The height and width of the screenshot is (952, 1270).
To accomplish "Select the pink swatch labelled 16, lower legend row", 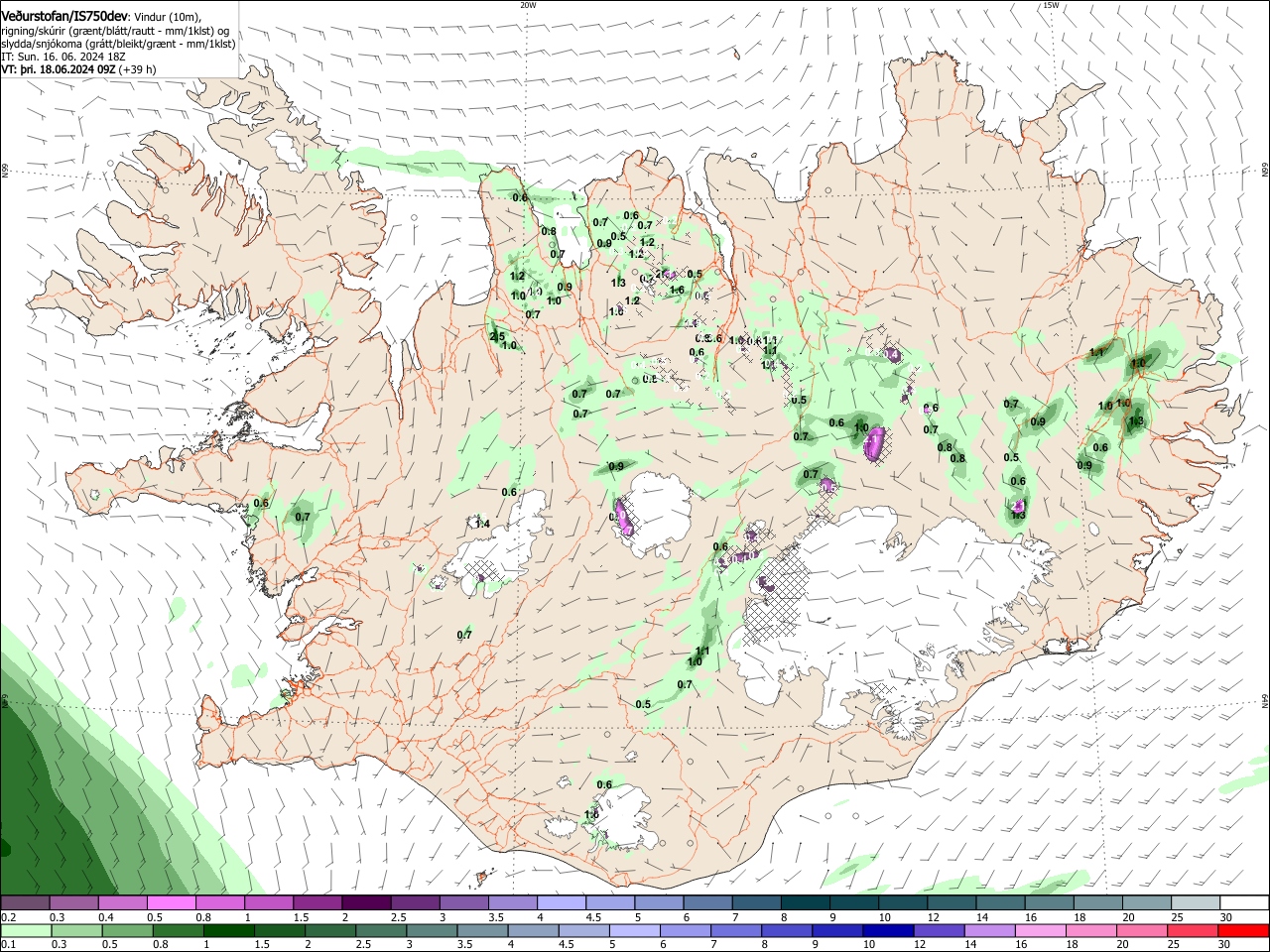I will [1040, 931].
